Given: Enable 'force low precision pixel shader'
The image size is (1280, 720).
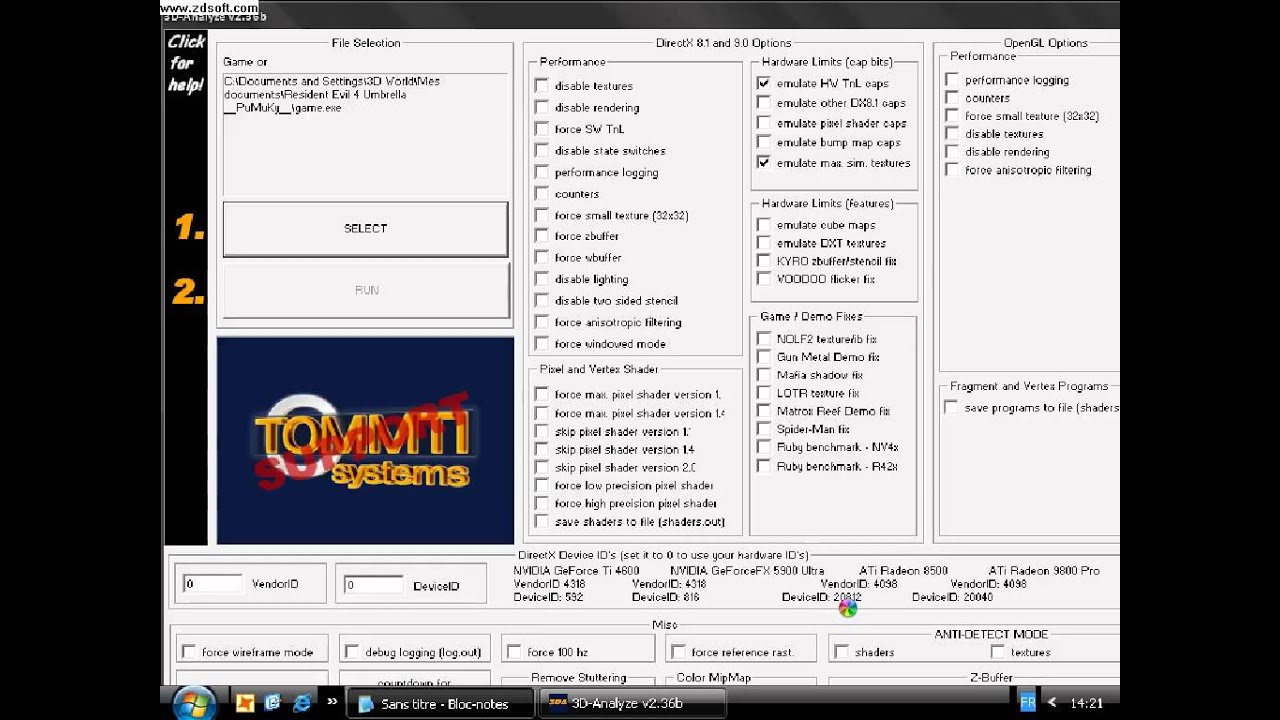Looking at the screenshot, I should pos(541,485).
